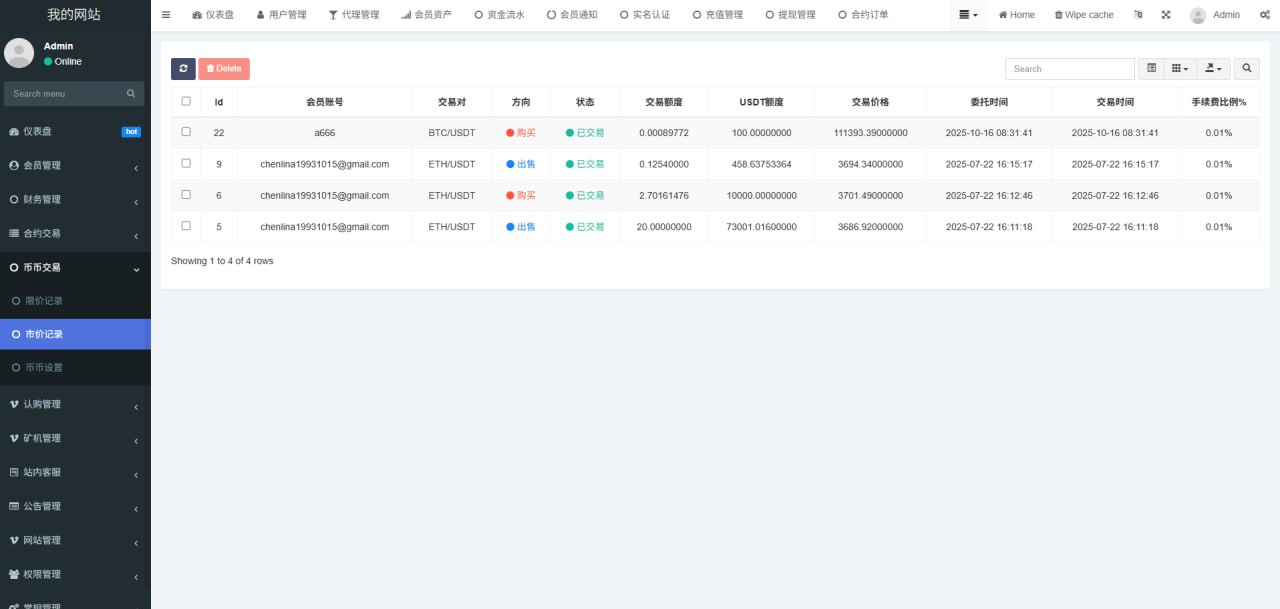1280x609 pixels.
Task: Click the table Search input field
Action: (x=1069, y=69)
